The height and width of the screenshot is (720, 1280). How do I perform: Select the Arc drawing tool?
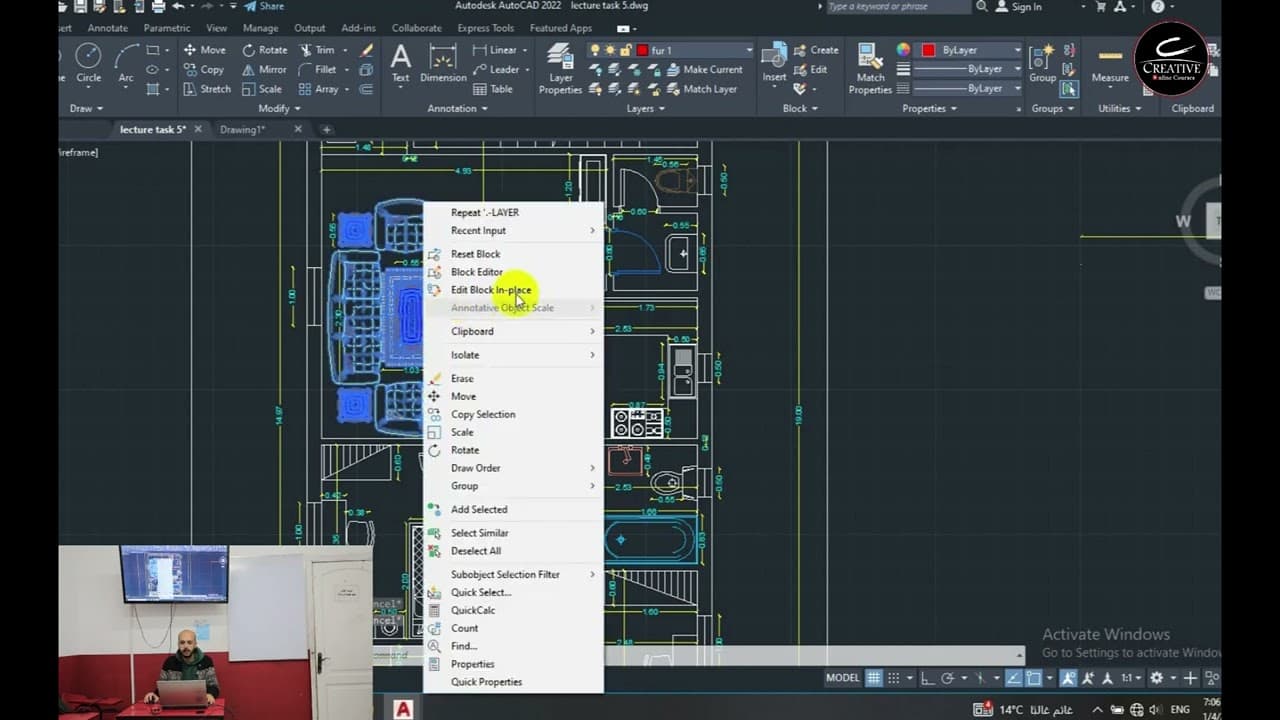126,63
